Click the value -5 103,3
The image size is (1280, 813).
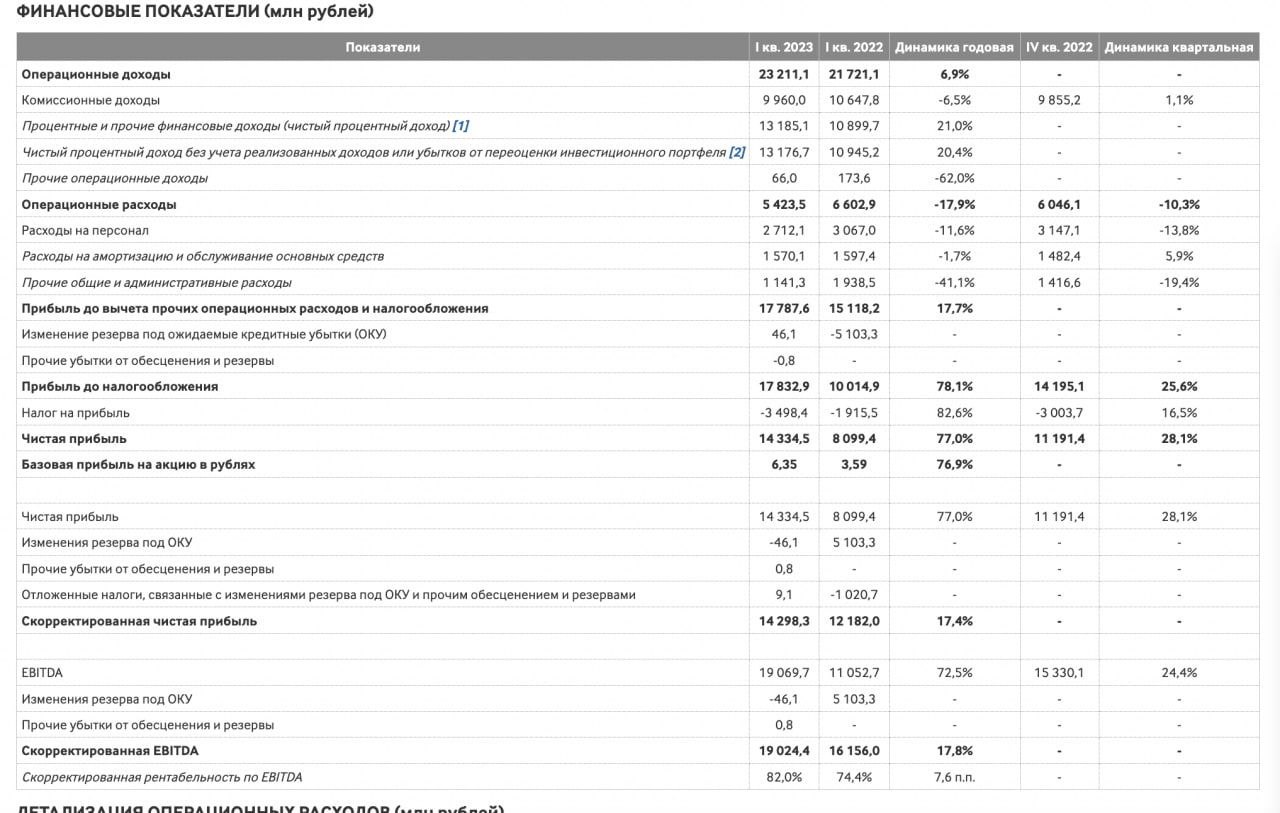coord(854,334)
